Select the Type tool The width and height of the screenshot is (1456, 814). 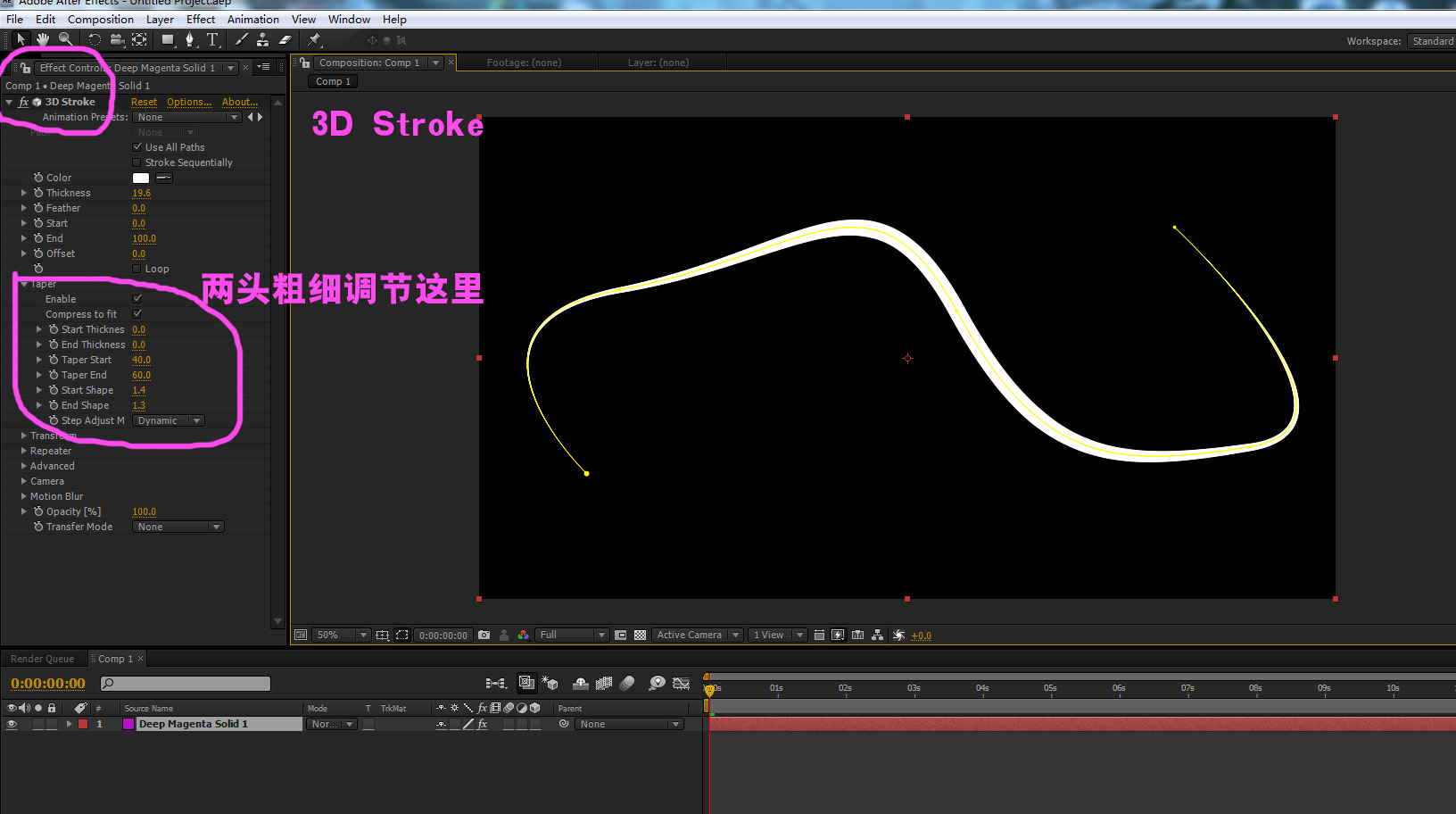(212, 39)
